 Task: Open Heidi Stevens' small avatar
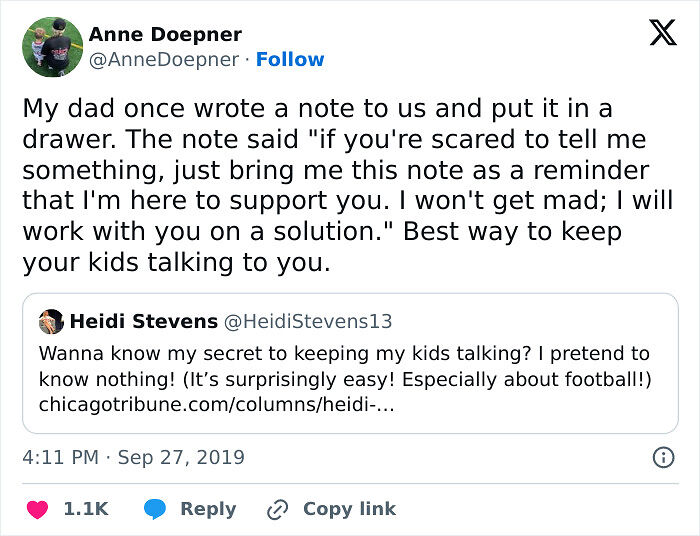tap(51, 322)
